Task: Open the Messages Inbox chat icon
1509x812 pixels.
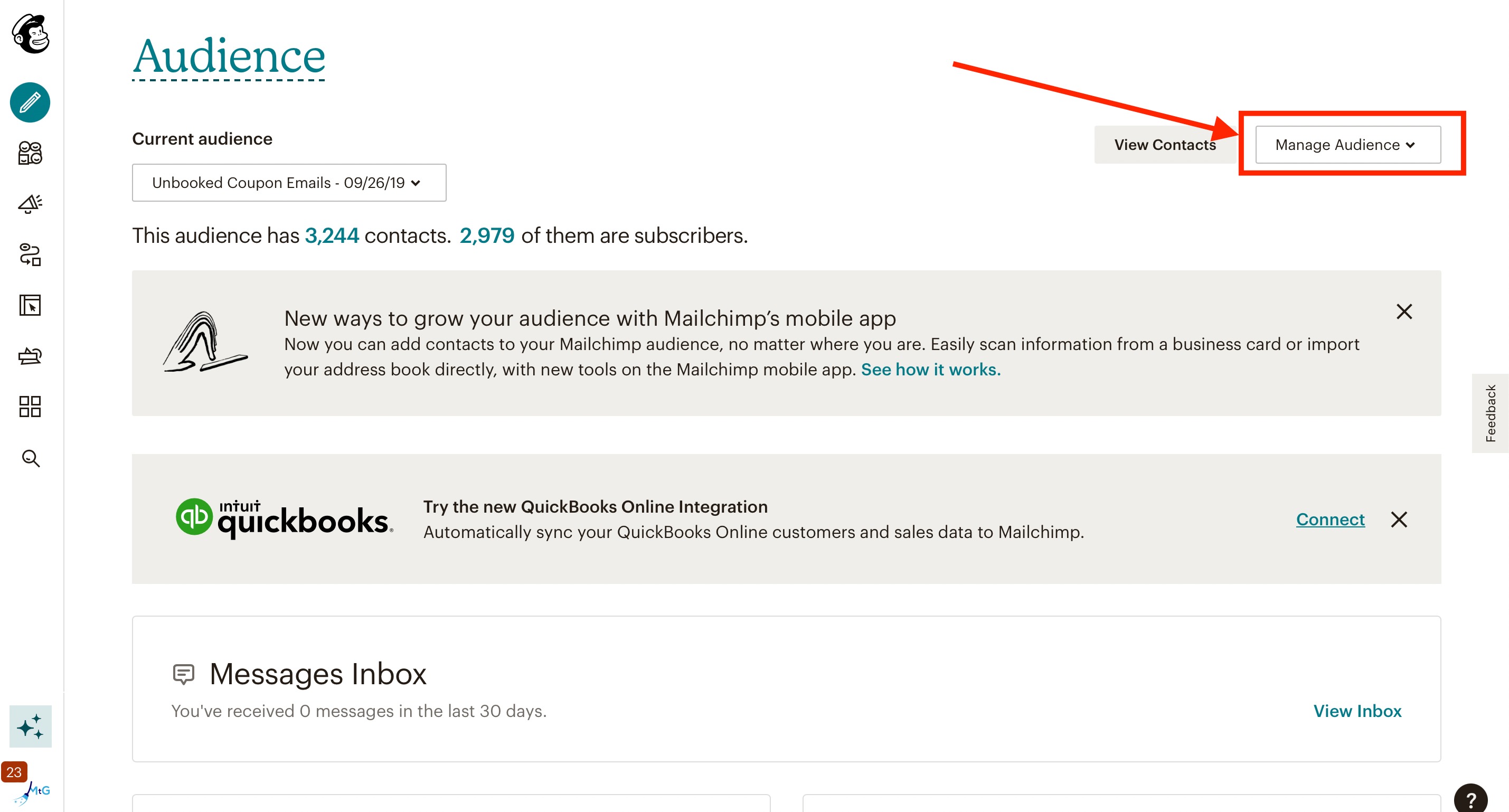Action: [x=183, y=674]
